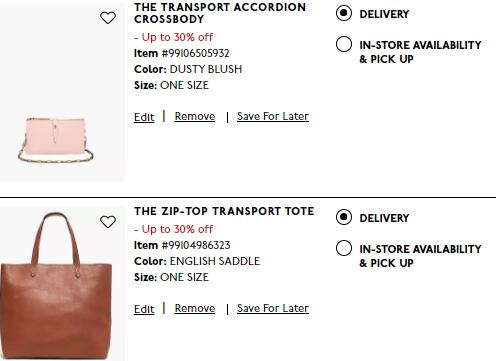View the crossbody's Up to 30% off promo

coord(173,37)
